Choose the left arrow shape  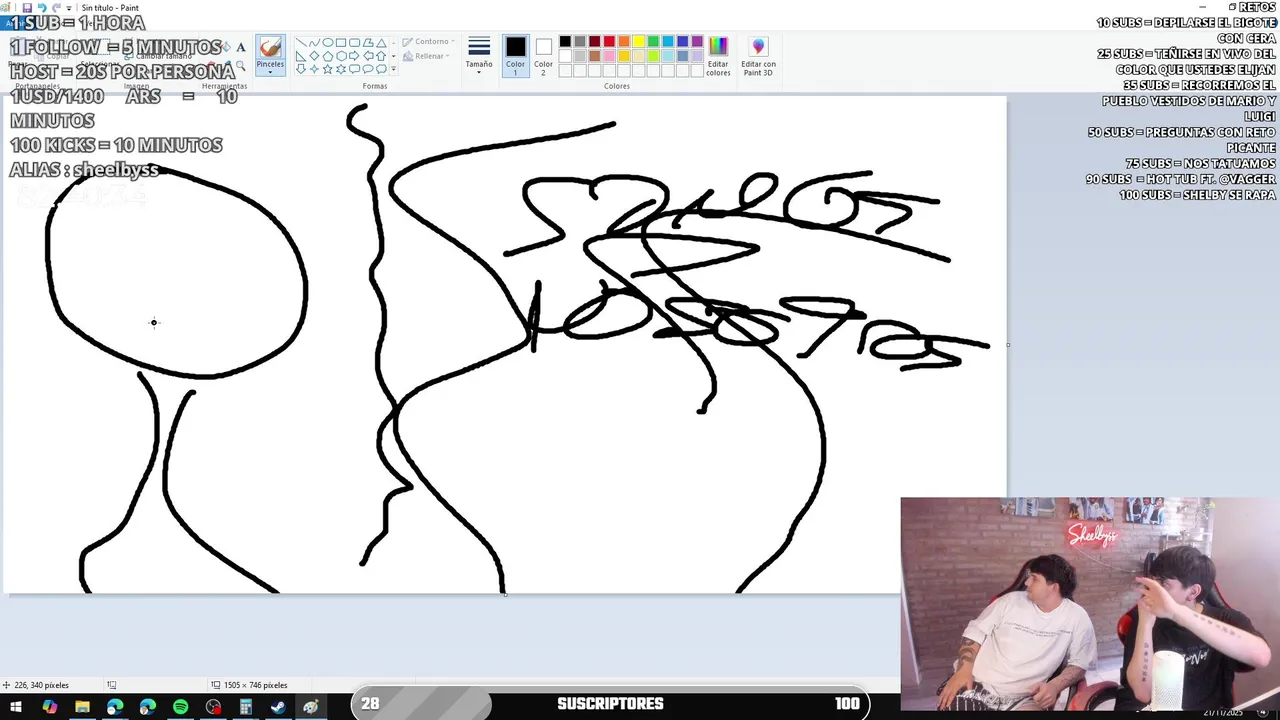point(368,56)
